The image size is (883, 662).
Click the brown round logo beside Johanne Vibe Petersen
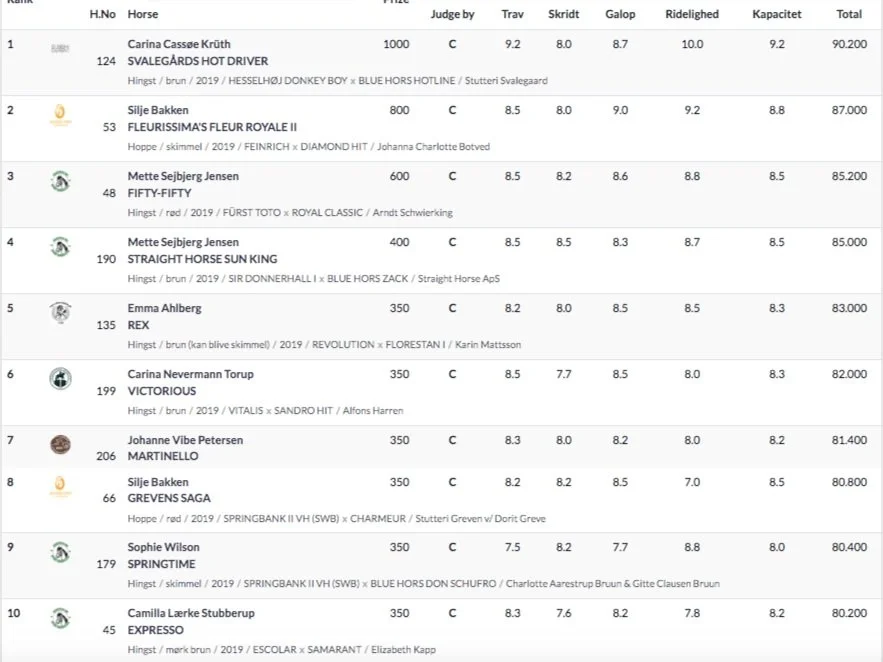point(60,445)
